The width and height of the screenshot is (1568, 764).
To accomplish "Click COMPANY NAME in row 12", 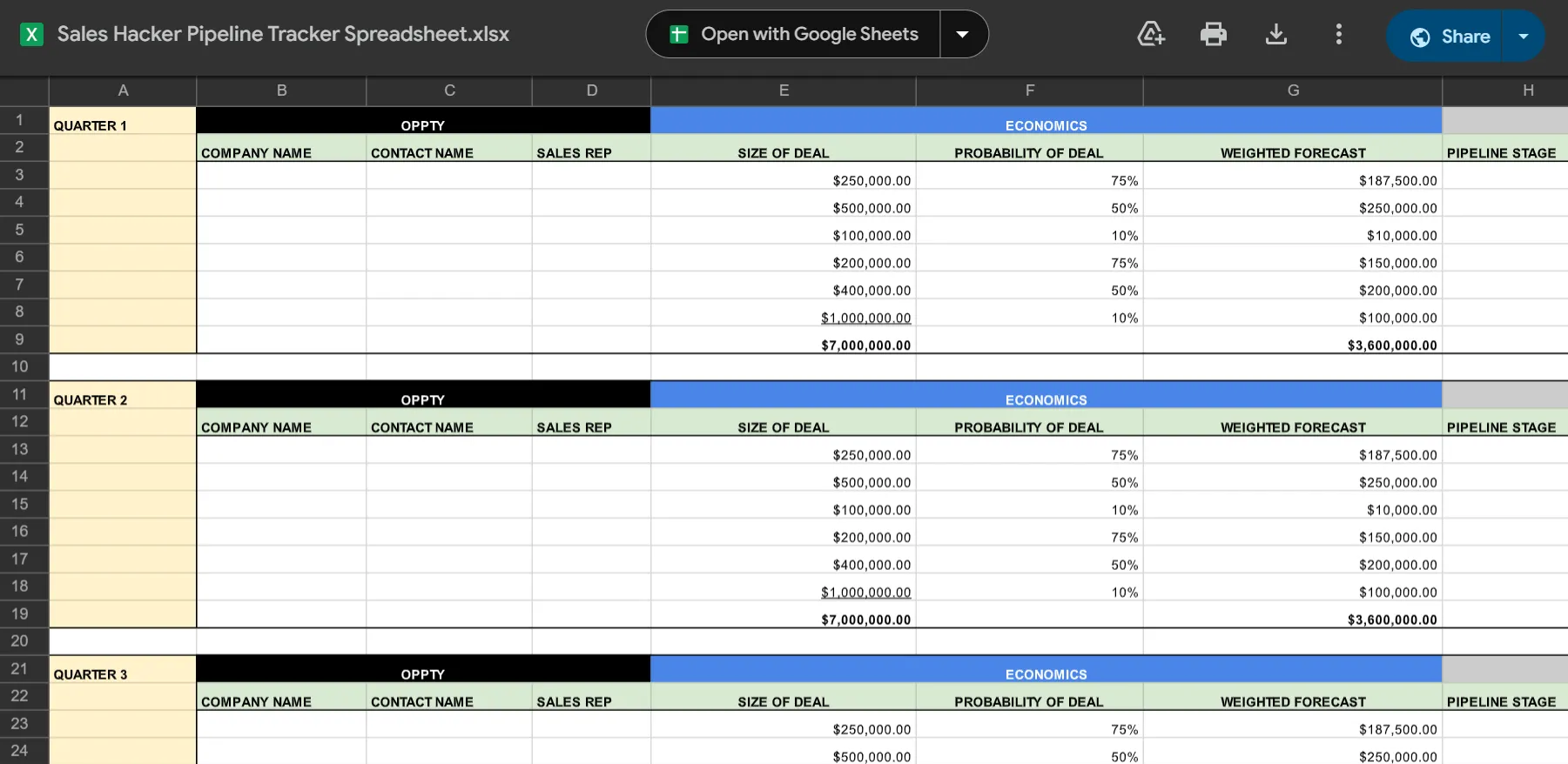I will tap(281, 422).
